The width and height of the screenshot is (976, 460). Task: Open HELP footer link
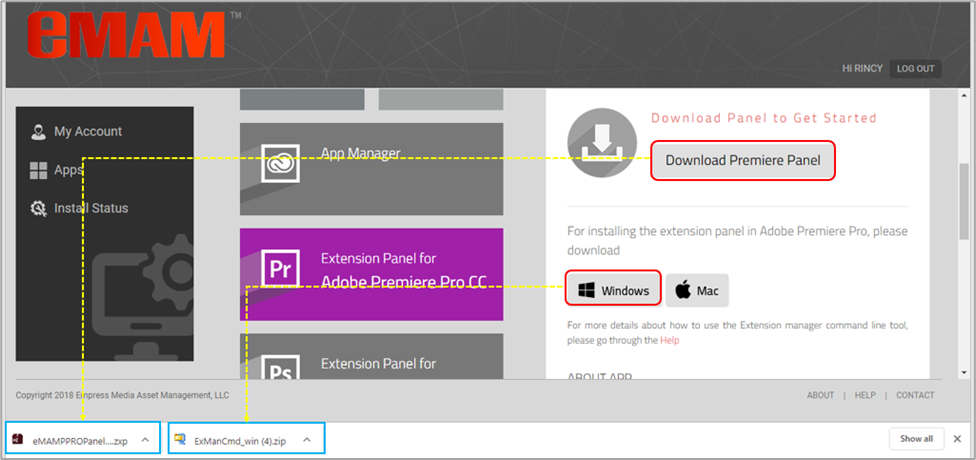(x=865, y=395)
